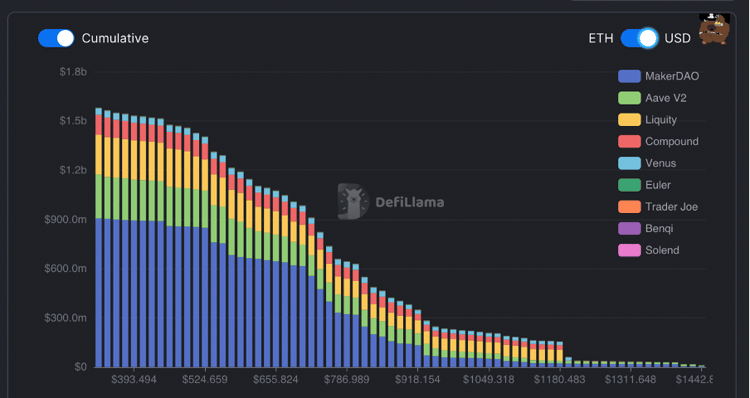
Task: Click the Trader Joe orange legend swatch
Action: pyautogui.click(x=629, y=207)
